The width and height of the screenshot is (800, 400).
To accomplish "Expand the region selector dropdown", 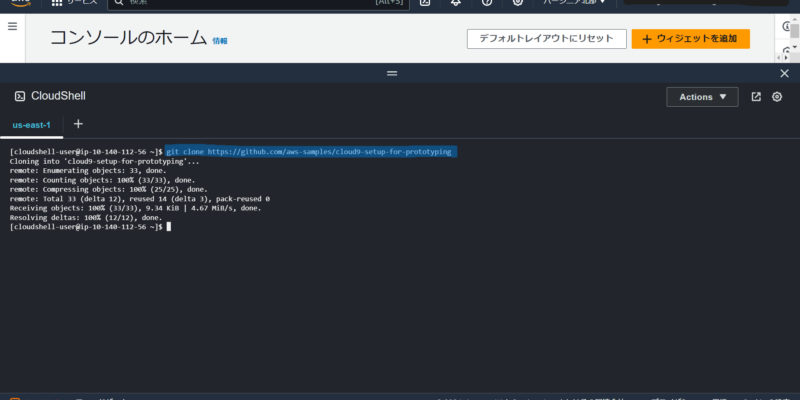I will click(574, 3).
